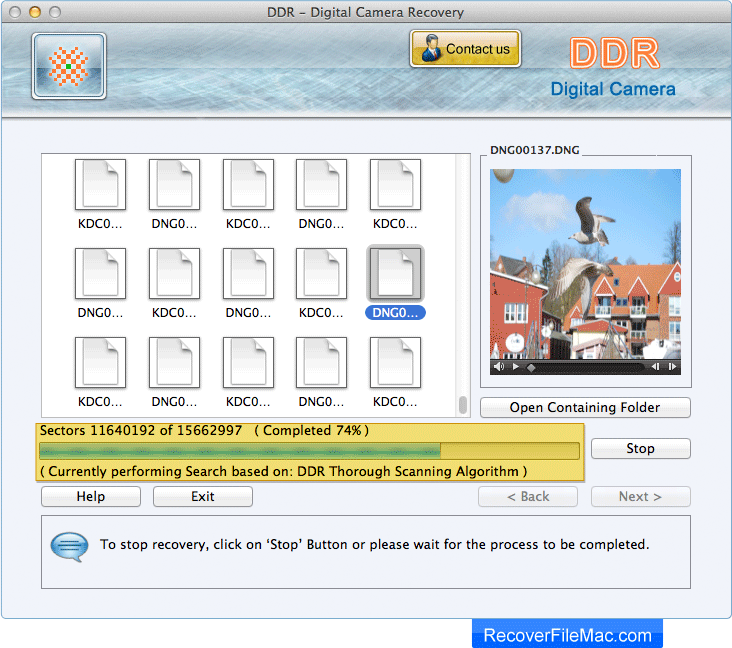Open Containing Folder of the recovered file
Viewport: 732px width, 648px height.
coord(585,408)
